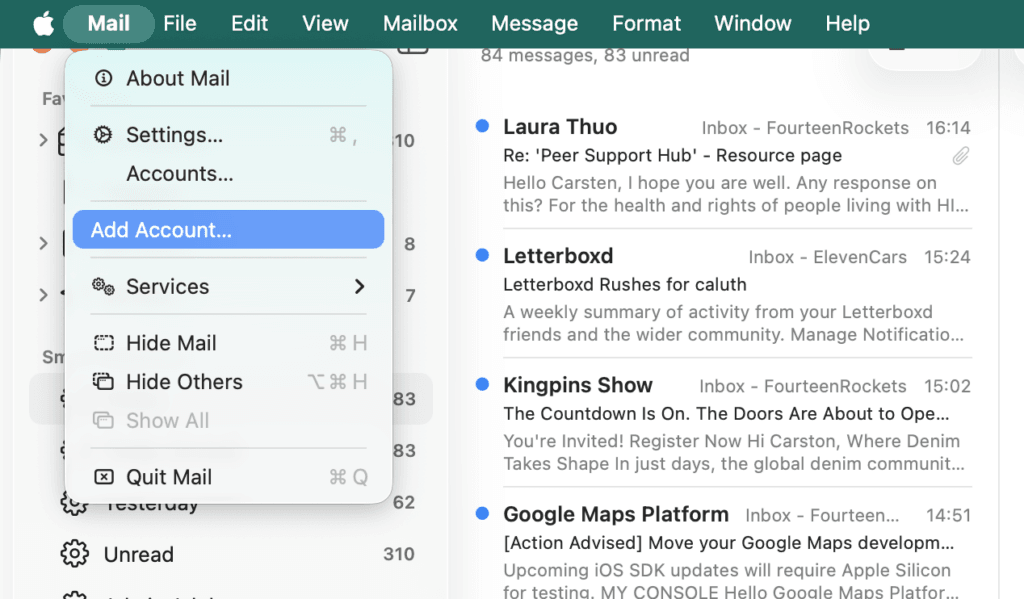Open the Help menu
The image size is (1024, 599).
point(847,24)
